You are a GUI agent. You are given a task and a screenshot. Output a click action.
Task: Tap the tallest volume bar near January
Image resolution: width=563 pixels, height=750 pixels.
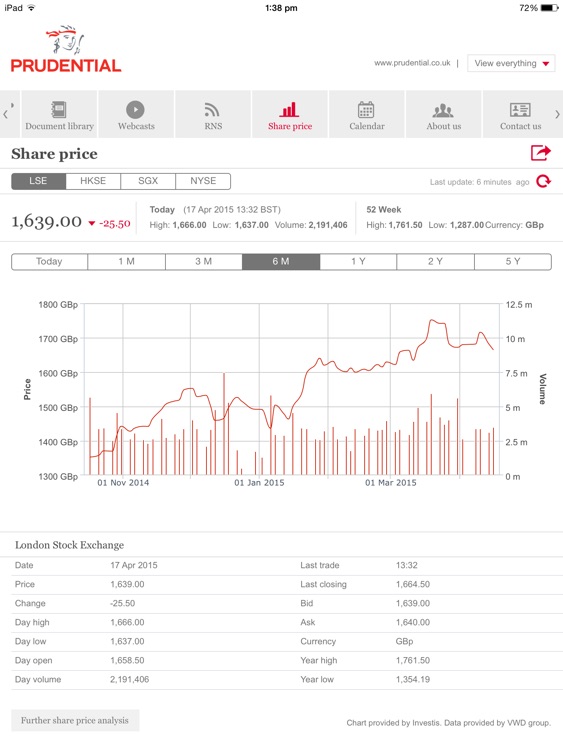pos(224,424)
